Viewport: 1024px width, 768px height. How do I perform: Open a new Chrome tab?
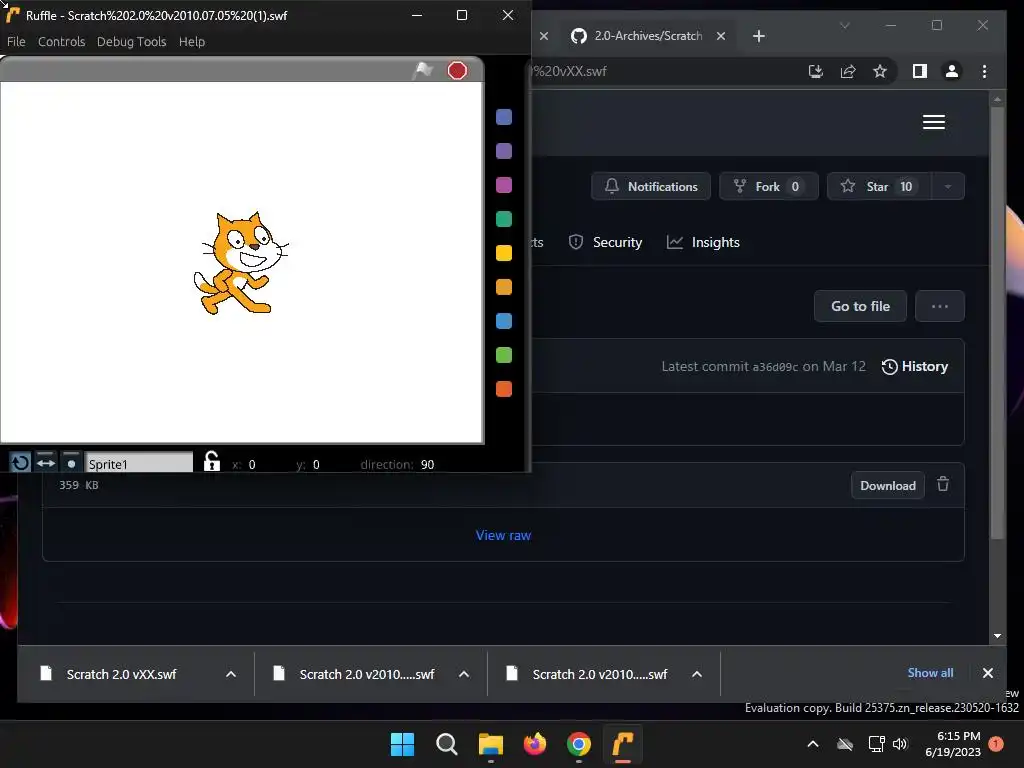(758, 36)
